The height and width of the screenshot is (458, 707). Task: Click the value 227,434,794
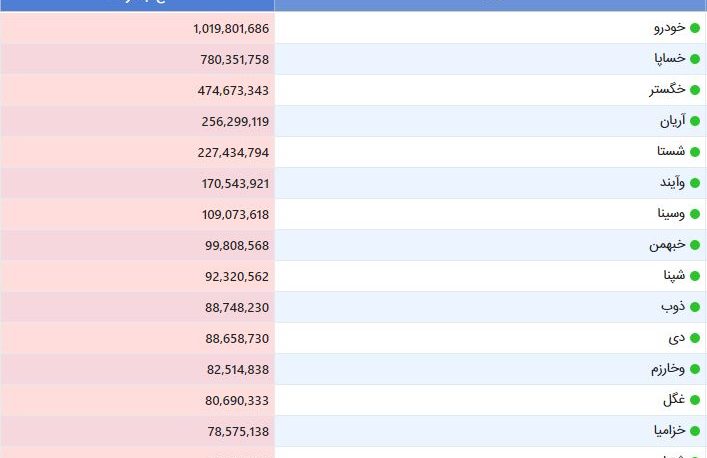(x=233, y=153)
